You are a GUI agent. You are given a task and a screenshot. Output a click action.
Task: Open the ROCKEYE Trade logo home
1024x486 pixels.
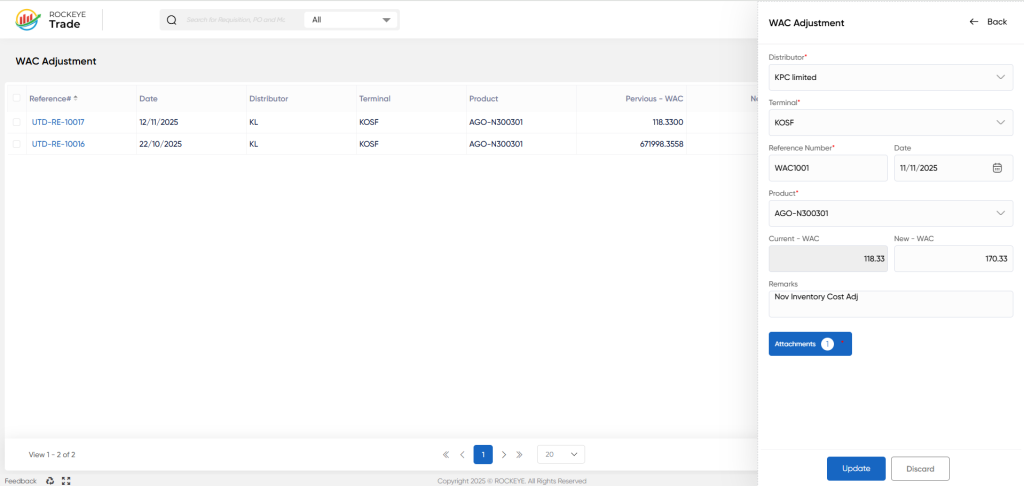tap(50, 20)
